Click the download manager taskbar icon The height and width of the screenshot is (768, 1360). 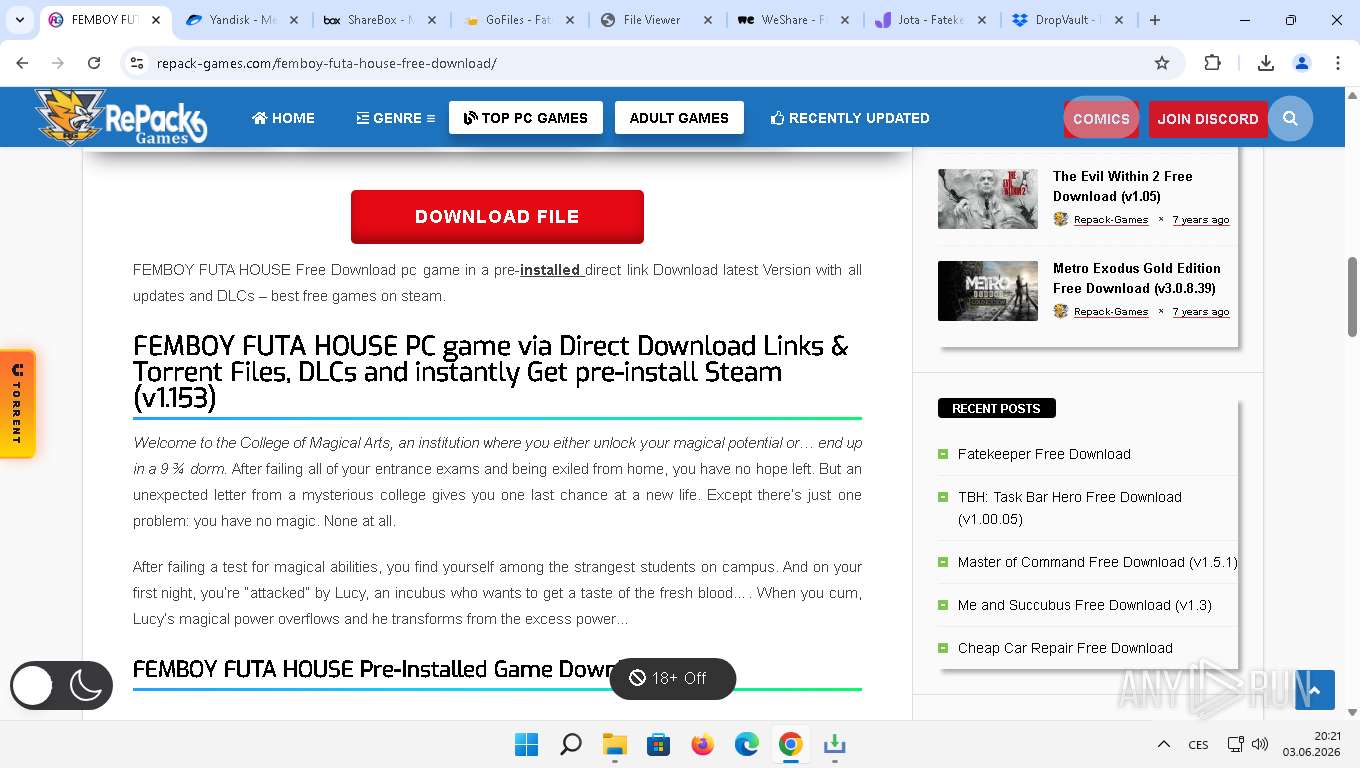point(834,745)
